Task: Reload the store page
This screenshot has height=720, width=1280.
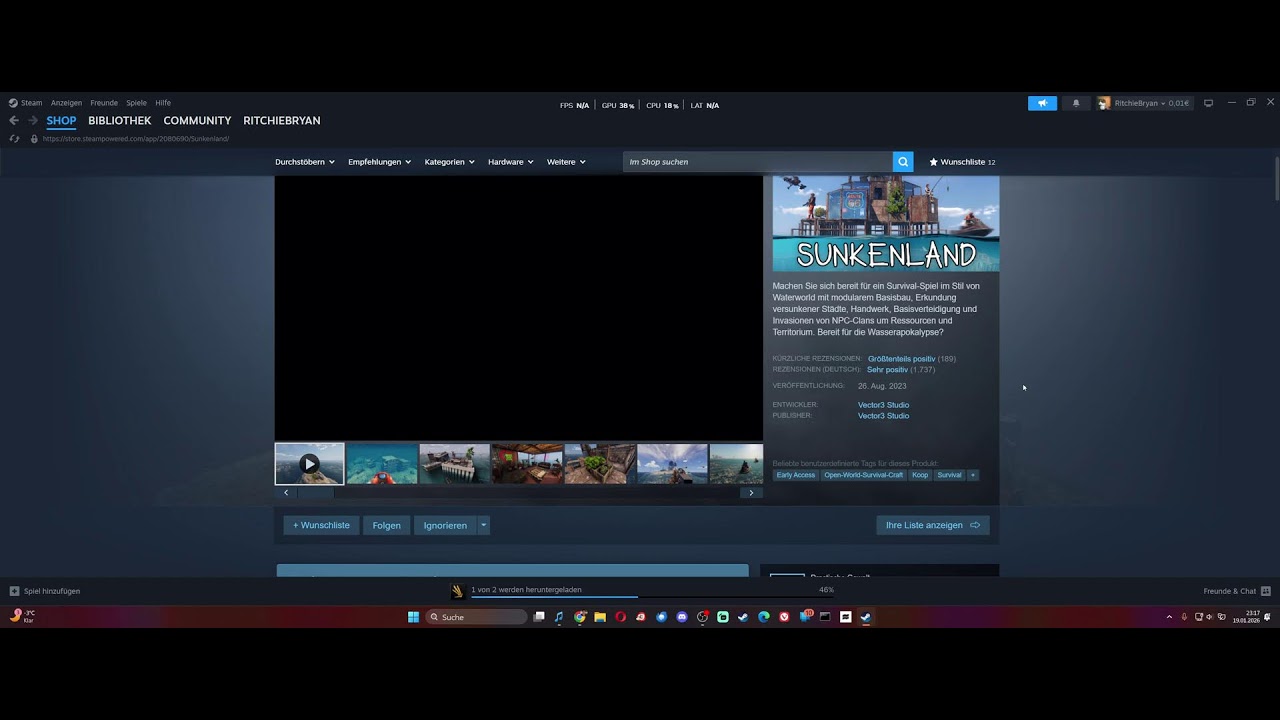Action: point(14,139)
